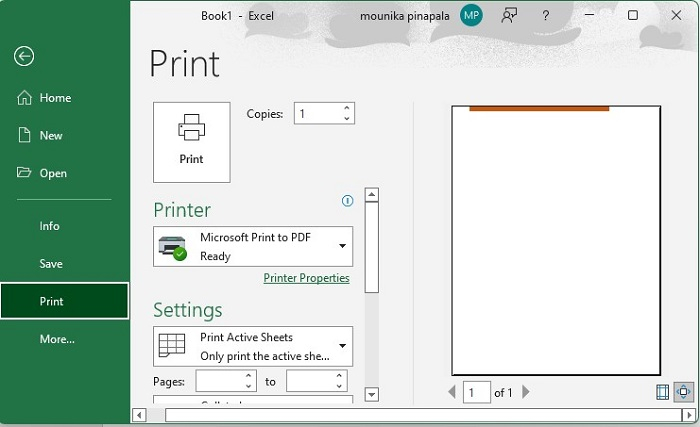This screenshot has width=700, height=427.
Task: Toggle Show Margins in preview
Action: [662, 392]
